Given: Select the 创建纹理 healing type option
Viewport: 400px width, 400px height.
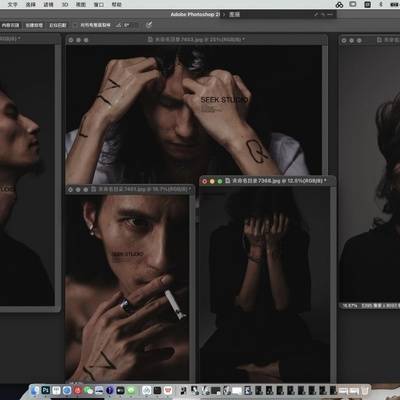Looking at the screenshot, I should pos(34,25).
